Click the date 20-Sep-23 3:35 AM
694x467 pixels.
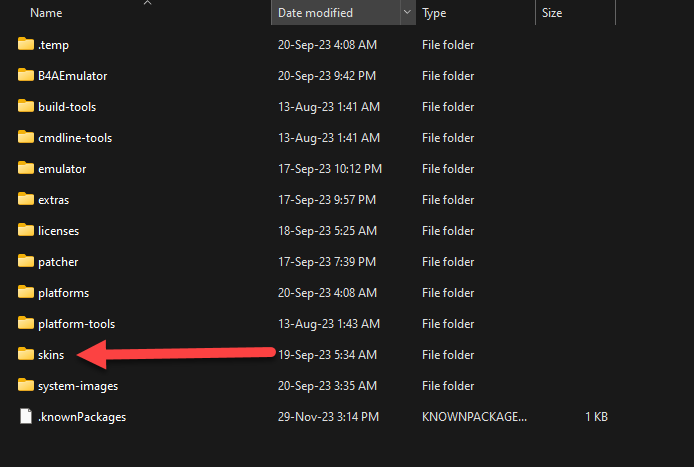click(x=328, y=386)
